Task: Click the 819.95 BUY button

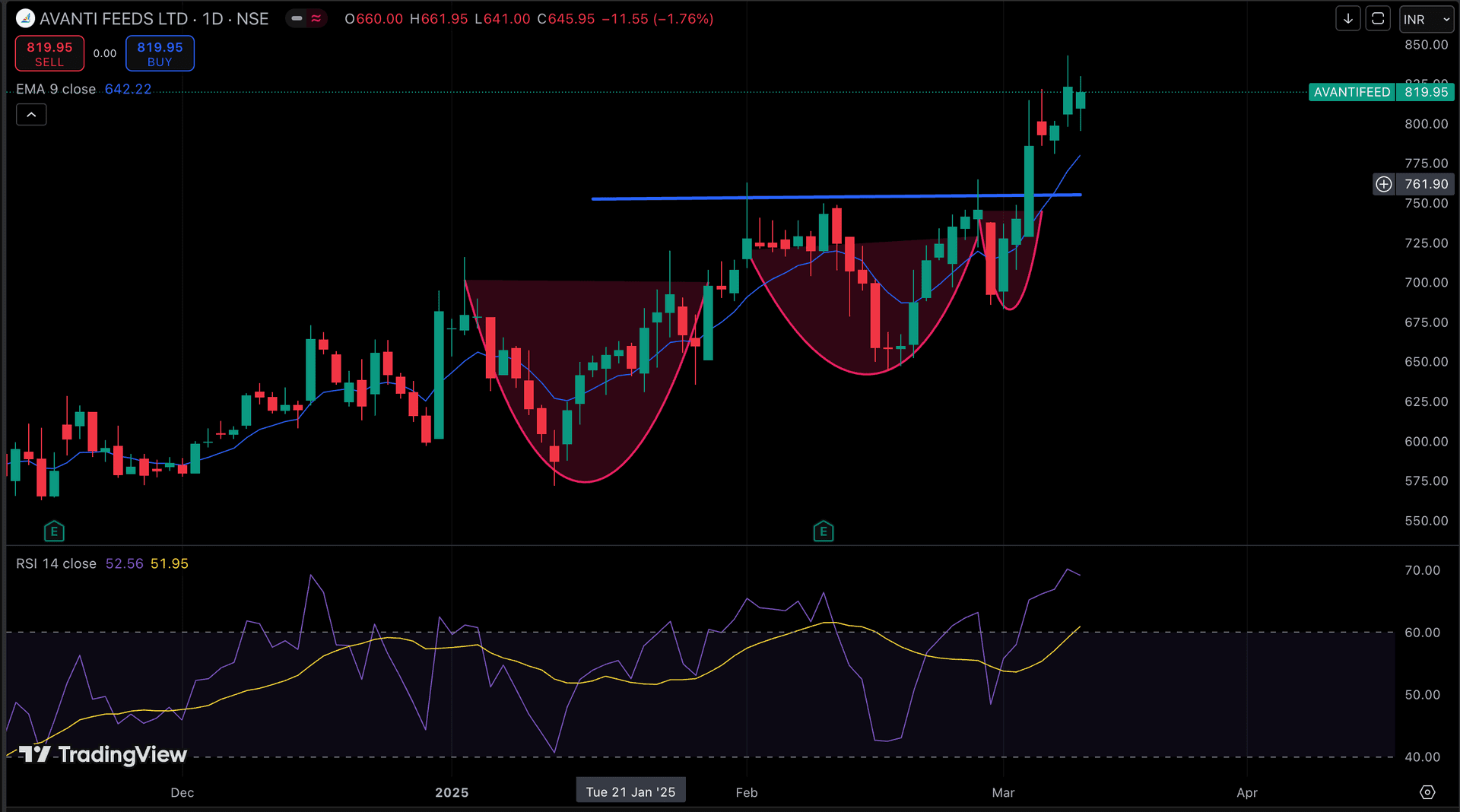Action: click(x=160, y=53)
